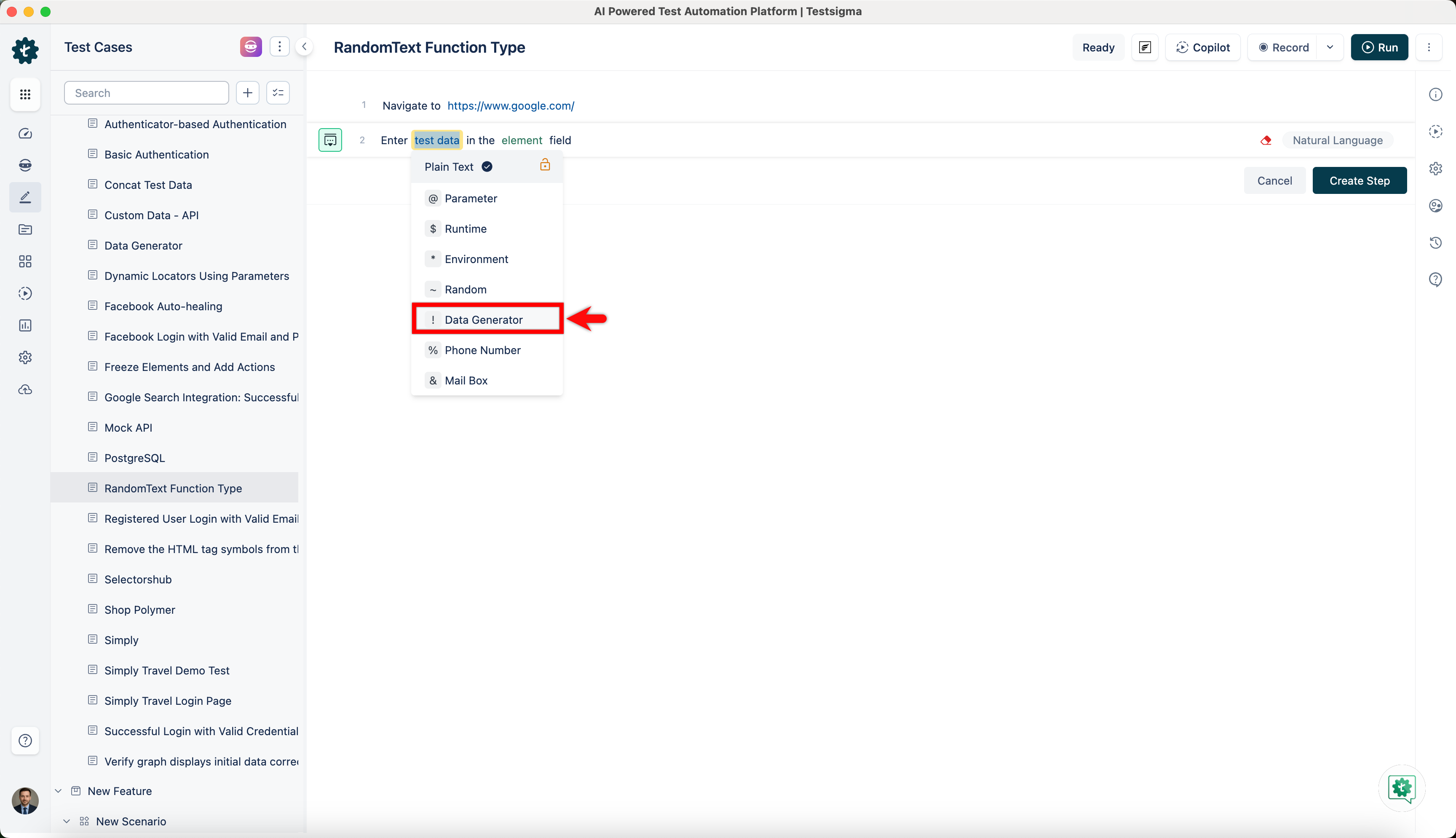
Task: Open the step-type icon left of step 2
Action: [330, 140]
